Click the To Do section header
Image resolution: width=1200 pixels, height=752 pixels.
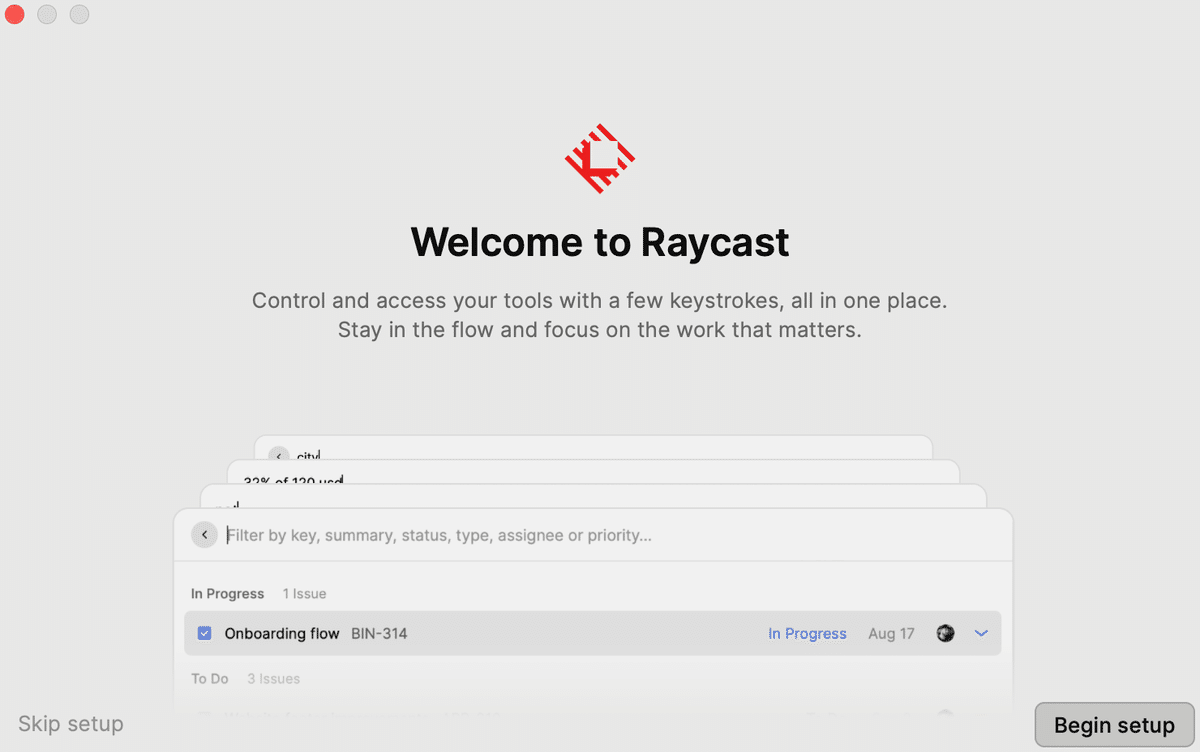point(210,679)
